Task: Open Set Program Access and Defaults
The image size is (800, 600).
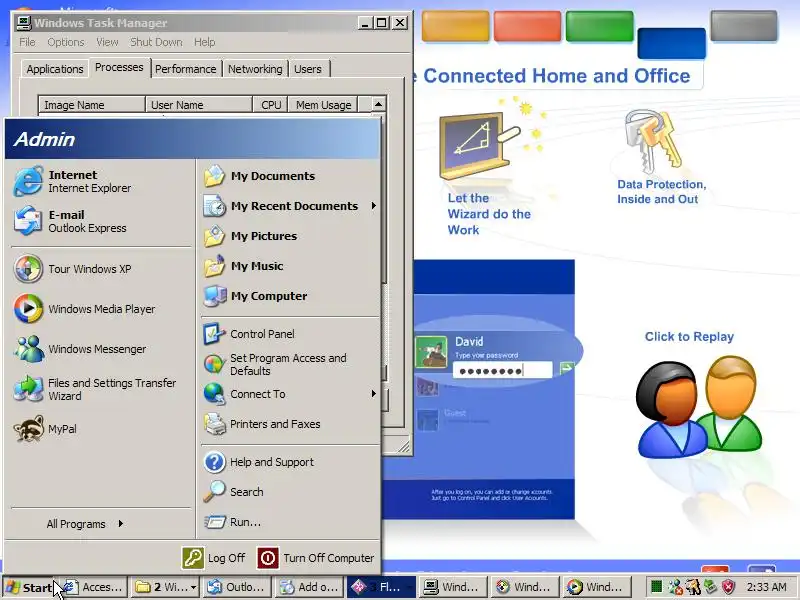Action: click(x=290, y=364)
